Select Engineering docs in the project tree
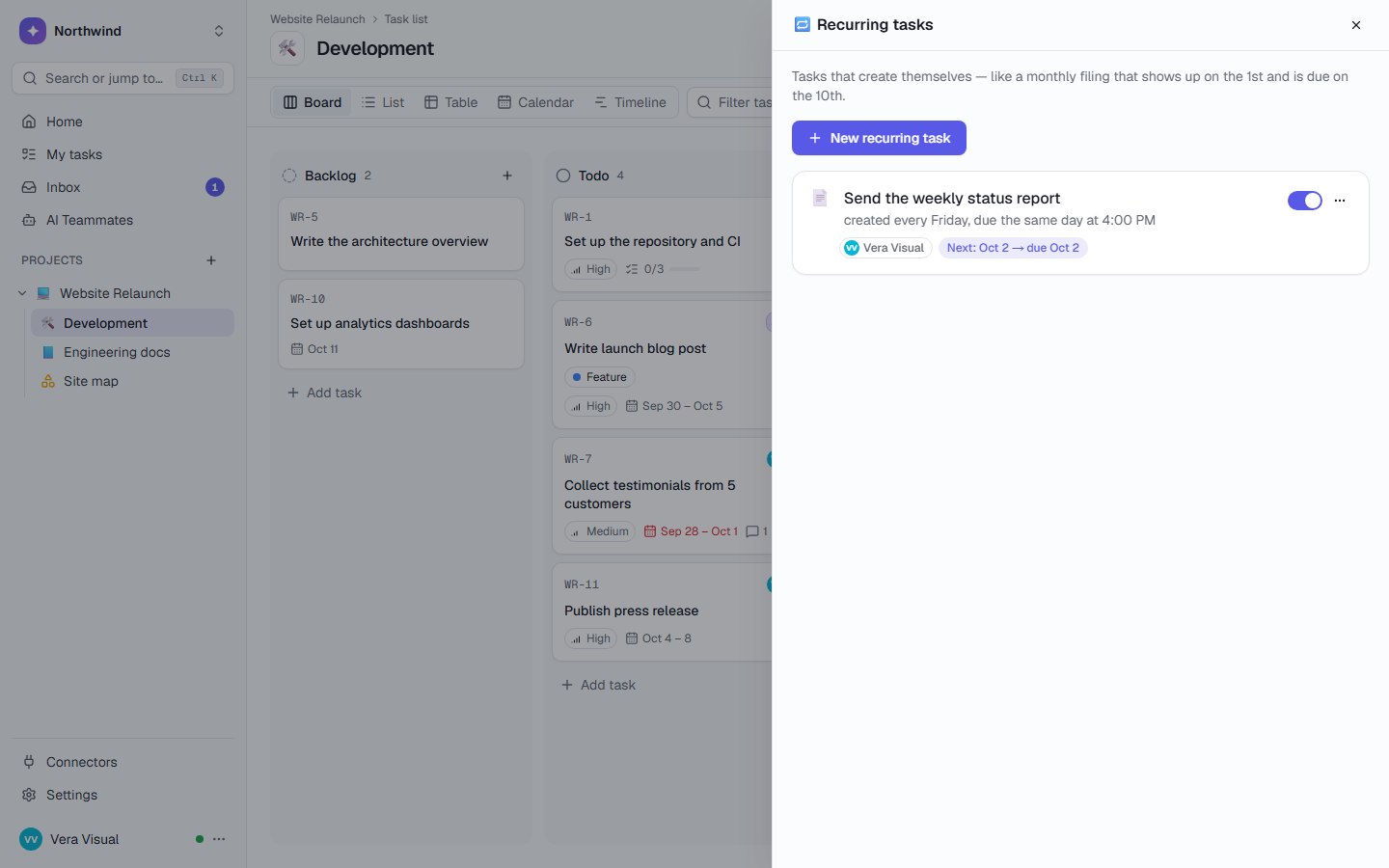 click(132, 352)
